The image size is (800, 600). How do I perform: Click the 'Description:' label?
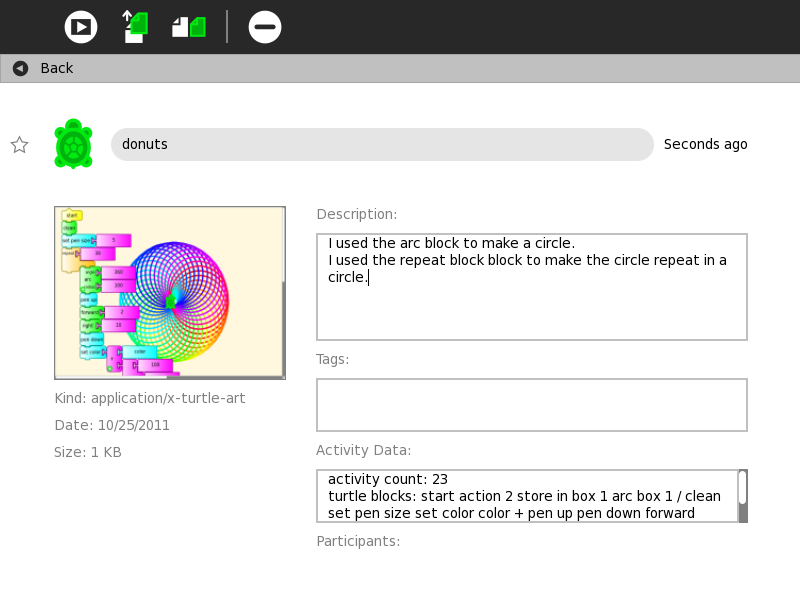pos(357,214)
